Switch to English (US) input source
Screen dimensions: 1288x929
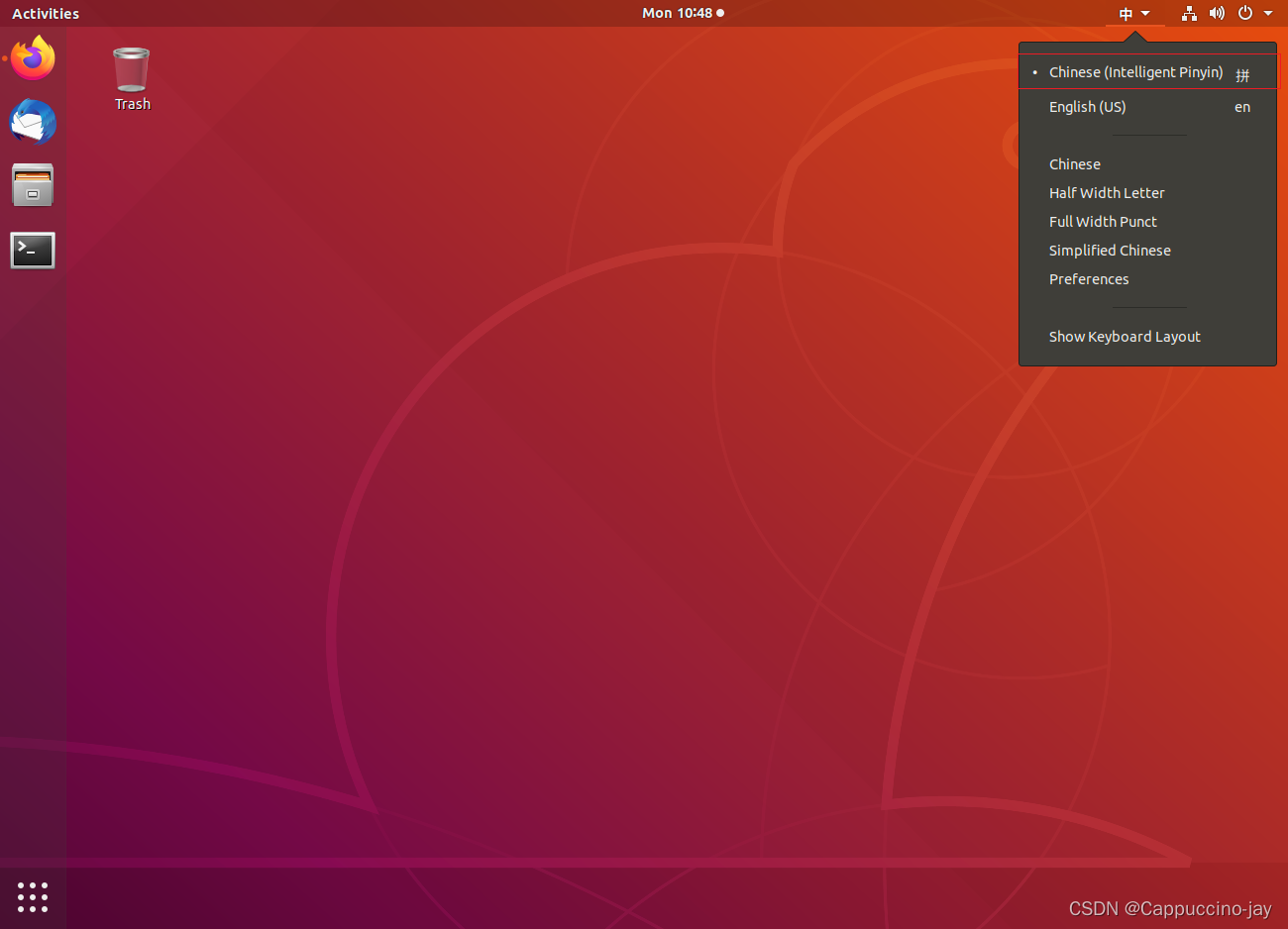tap(1148, 107)
